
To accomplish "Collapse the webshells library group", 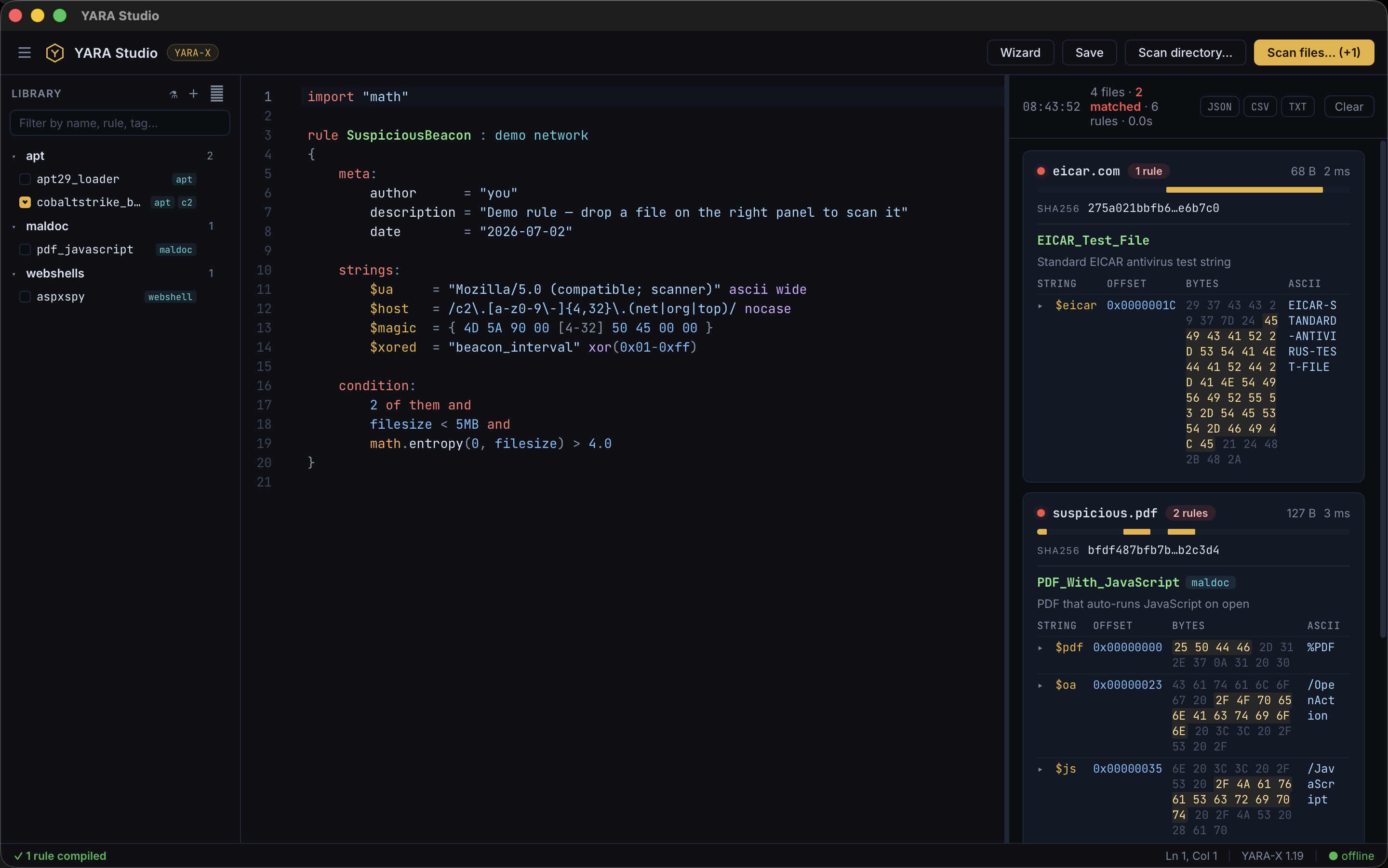I will tap(14, 274).
